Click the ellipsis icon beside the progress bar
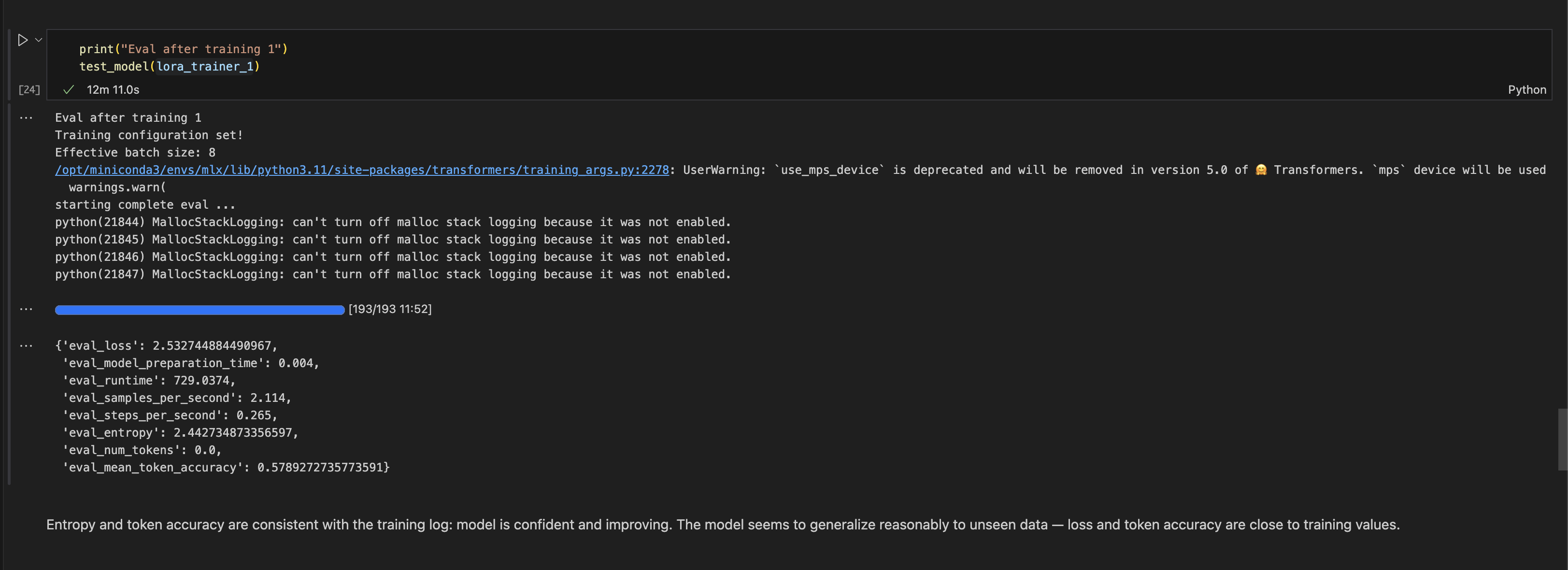 (26, 309)
